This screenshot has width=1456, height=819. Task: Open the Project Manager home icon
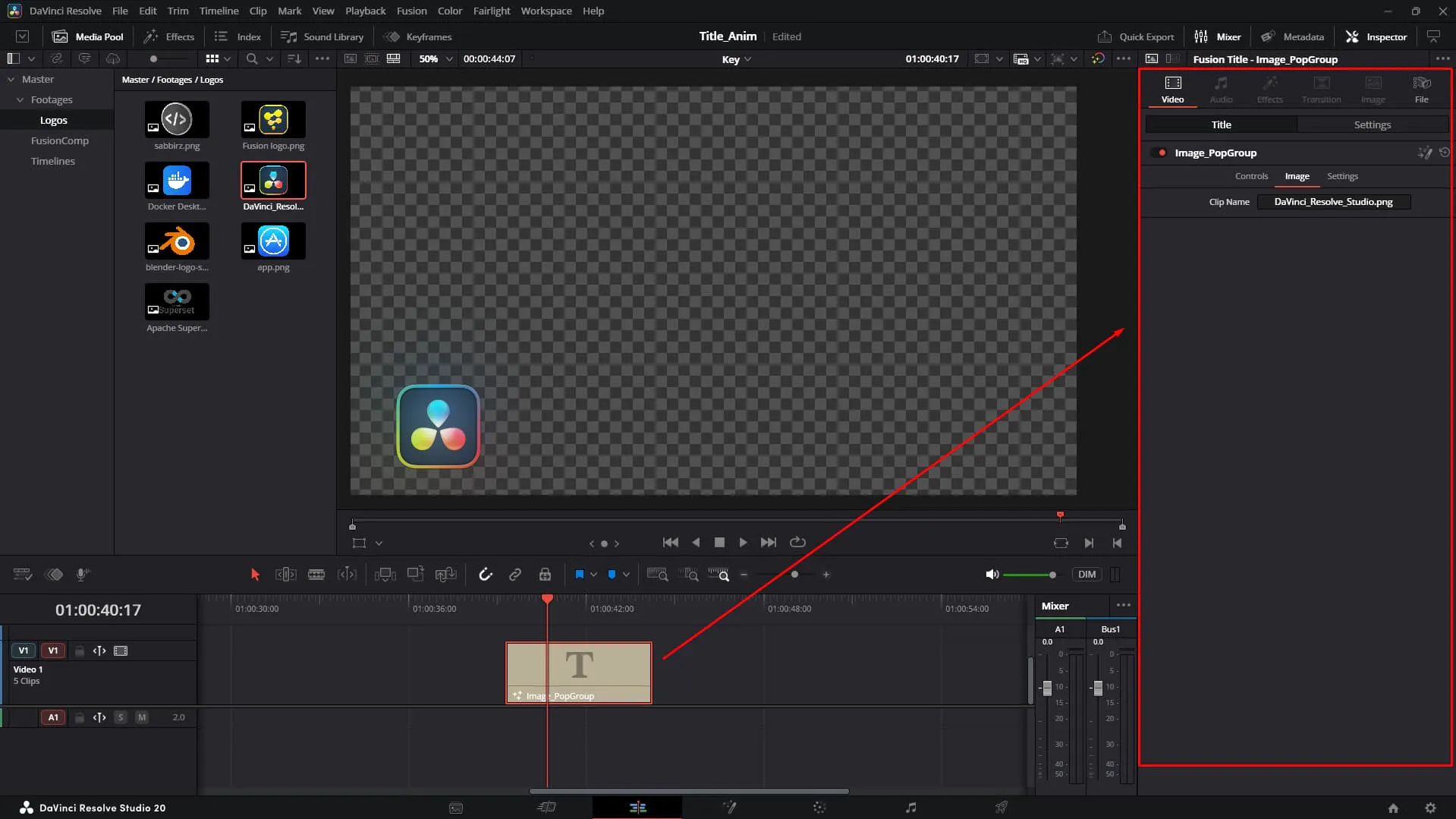pos(1393,808)
